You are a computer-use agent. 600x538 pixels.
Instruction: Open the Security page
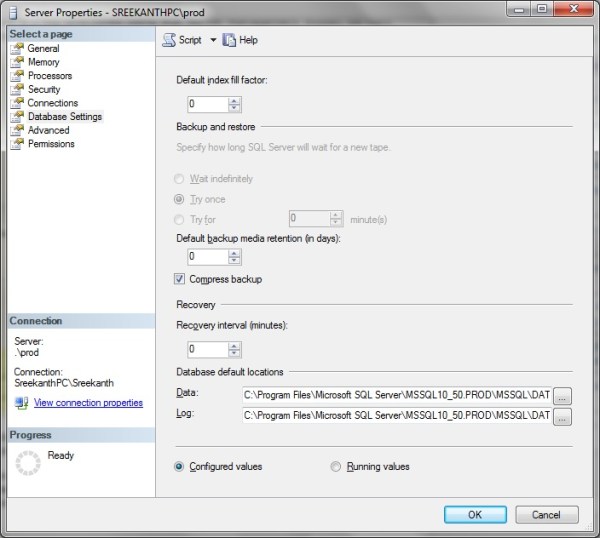coord(44,89)
